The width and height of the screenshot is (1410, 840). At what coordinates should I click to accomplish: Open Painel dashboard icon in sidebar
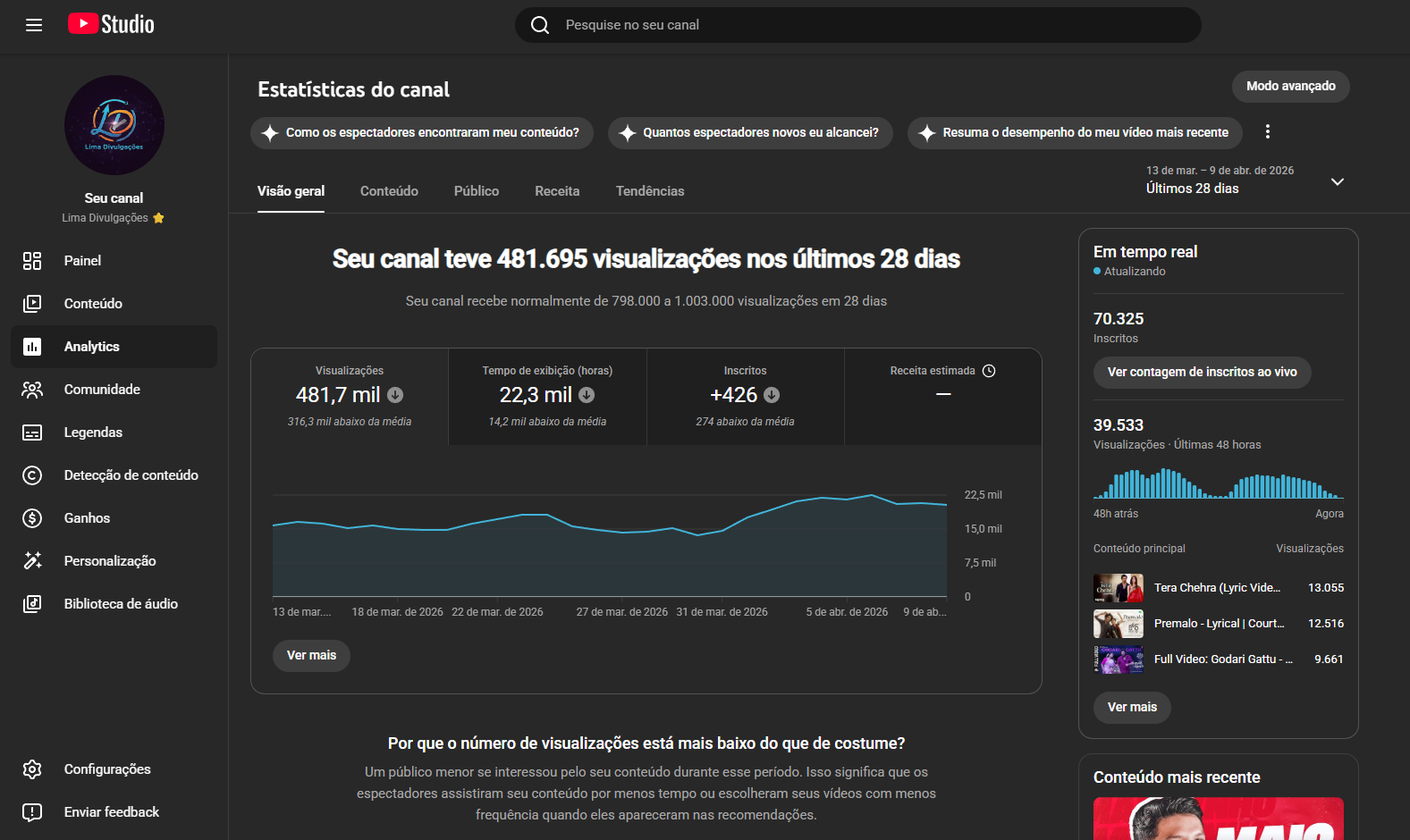coord(32,261)
